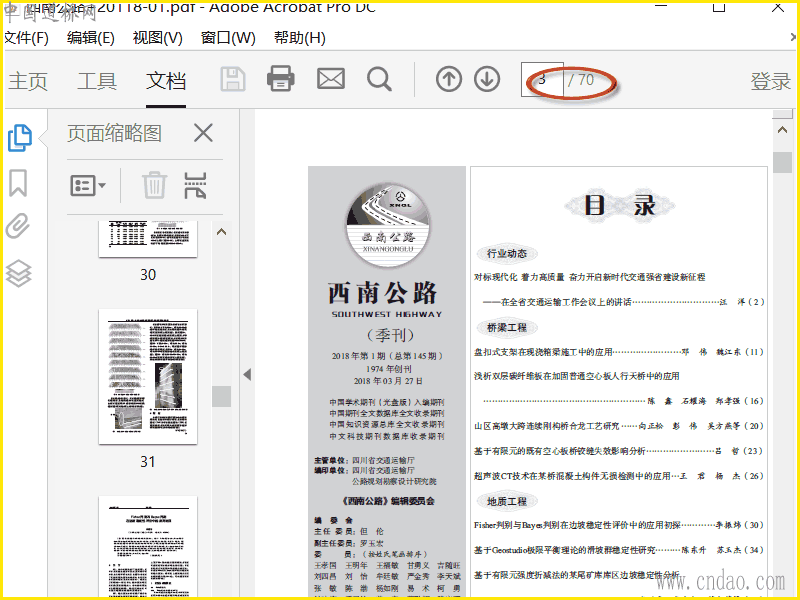Go to the previous page with the up arrow
The width and height of the screenshot is (800, 600).
[449, 80]
